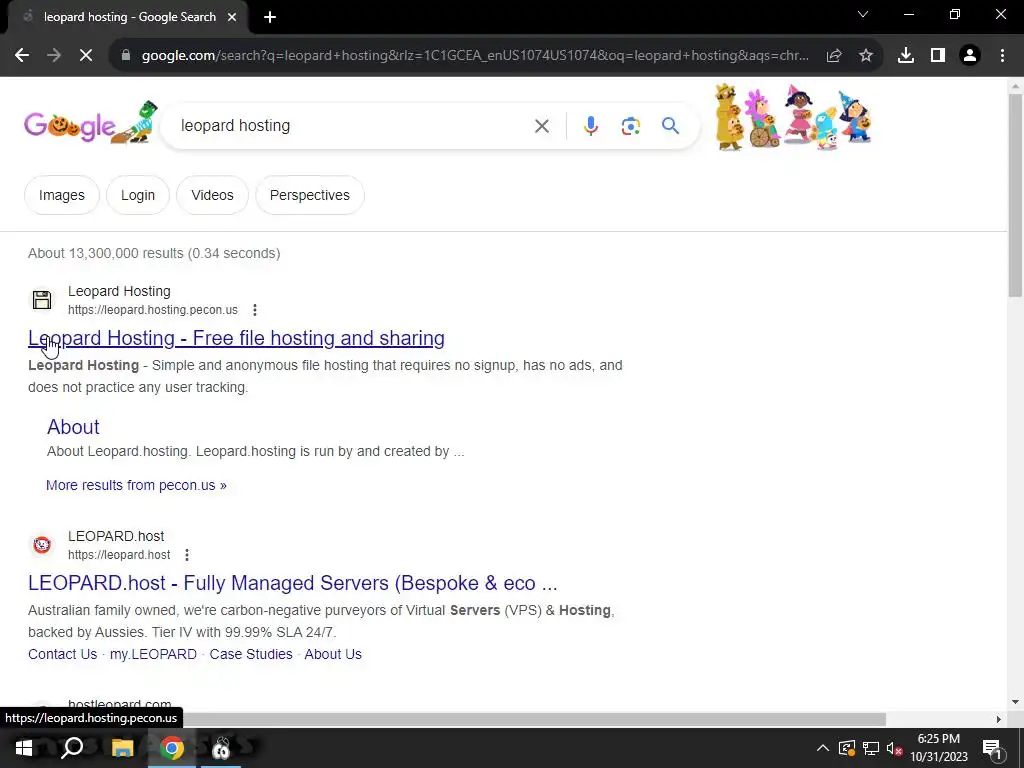Click the Chrome taskbar icon
Screen dimensions: 1024x768
pyautogui.click(x=172, y=748)
